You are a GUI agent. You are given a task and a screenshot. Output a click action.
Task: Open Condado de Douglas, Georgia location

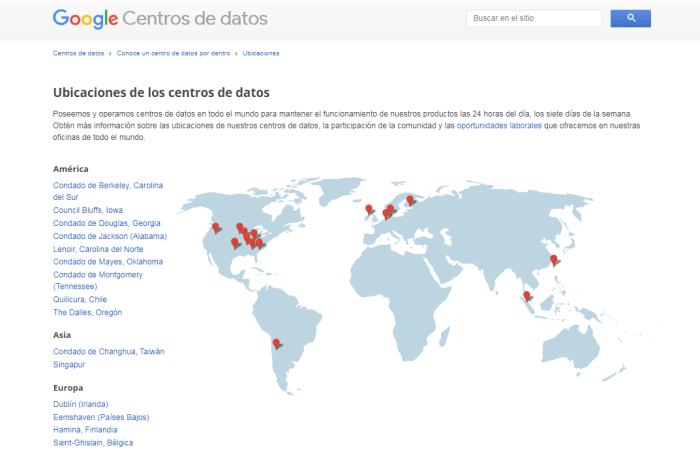pos(107,223)
